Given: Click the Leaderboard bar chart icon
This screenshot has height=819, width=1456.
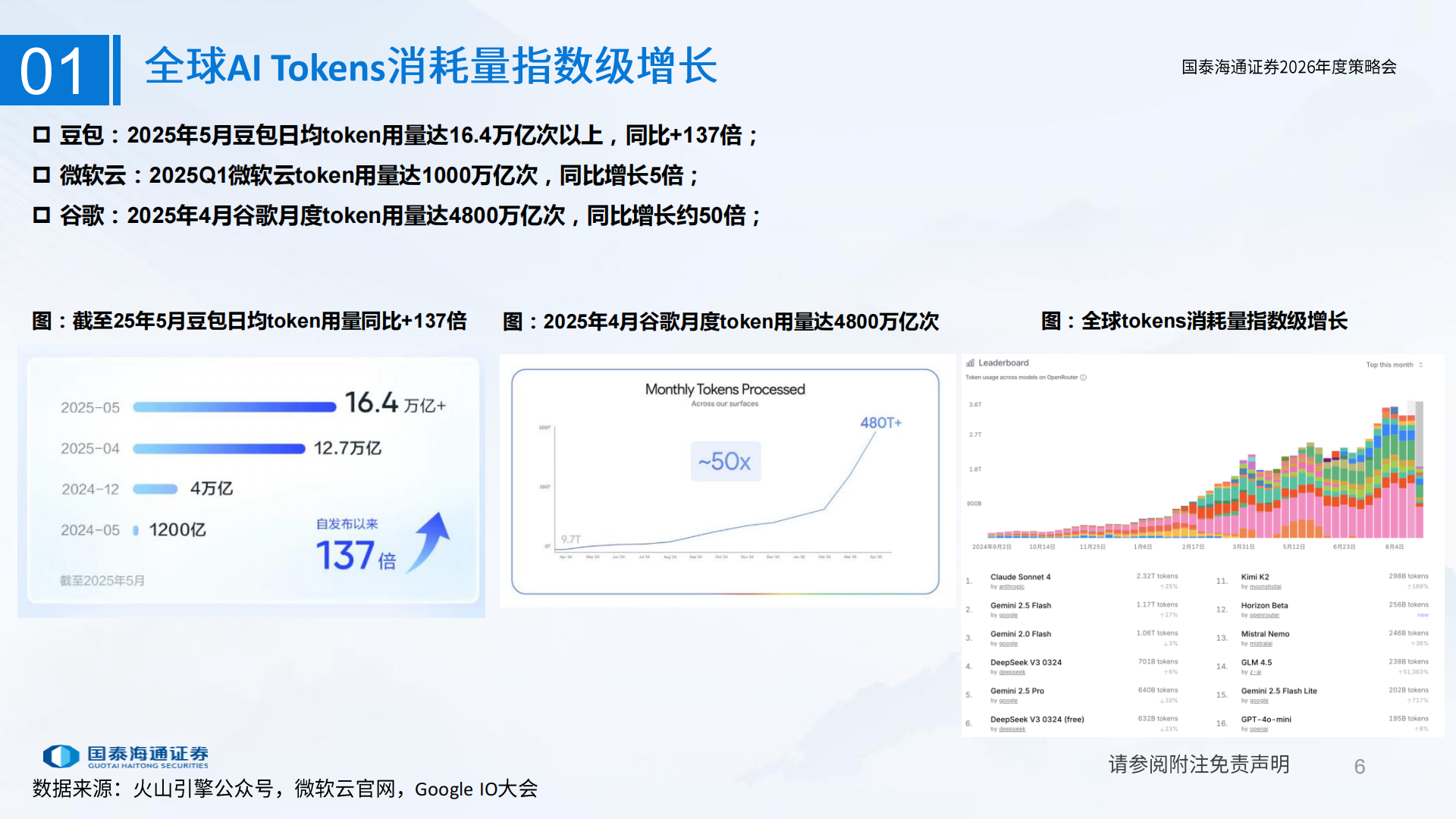Looking at the screenshot, I should click(970, 363).
